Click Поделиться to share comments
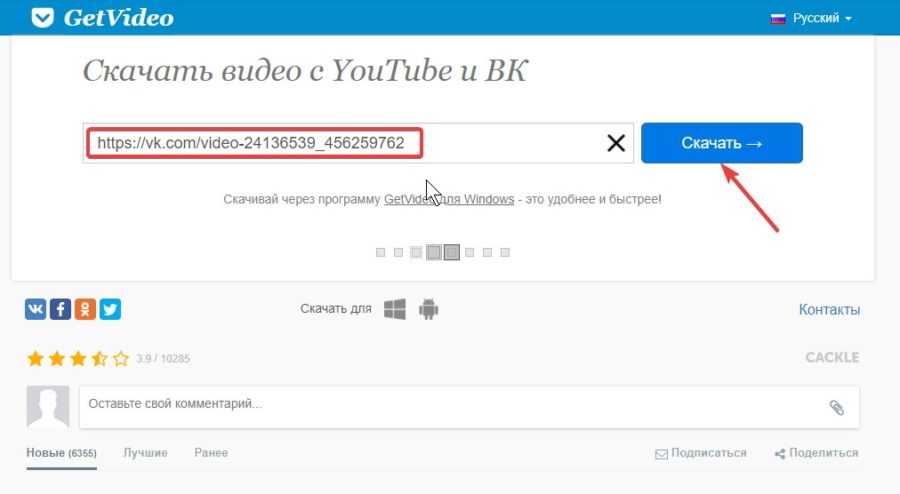 pos(824,453)
